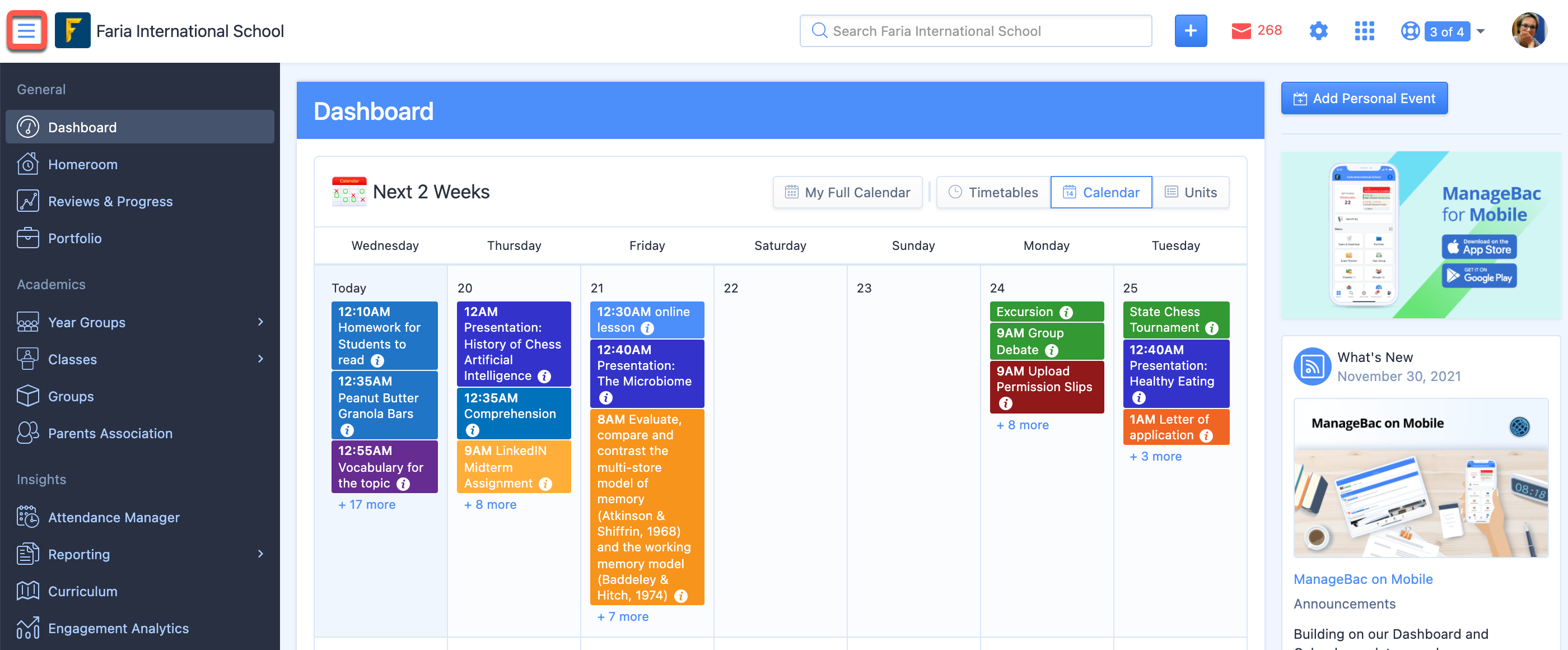
Task: Click the Curriculum book icon
Action: coord(27,591)
